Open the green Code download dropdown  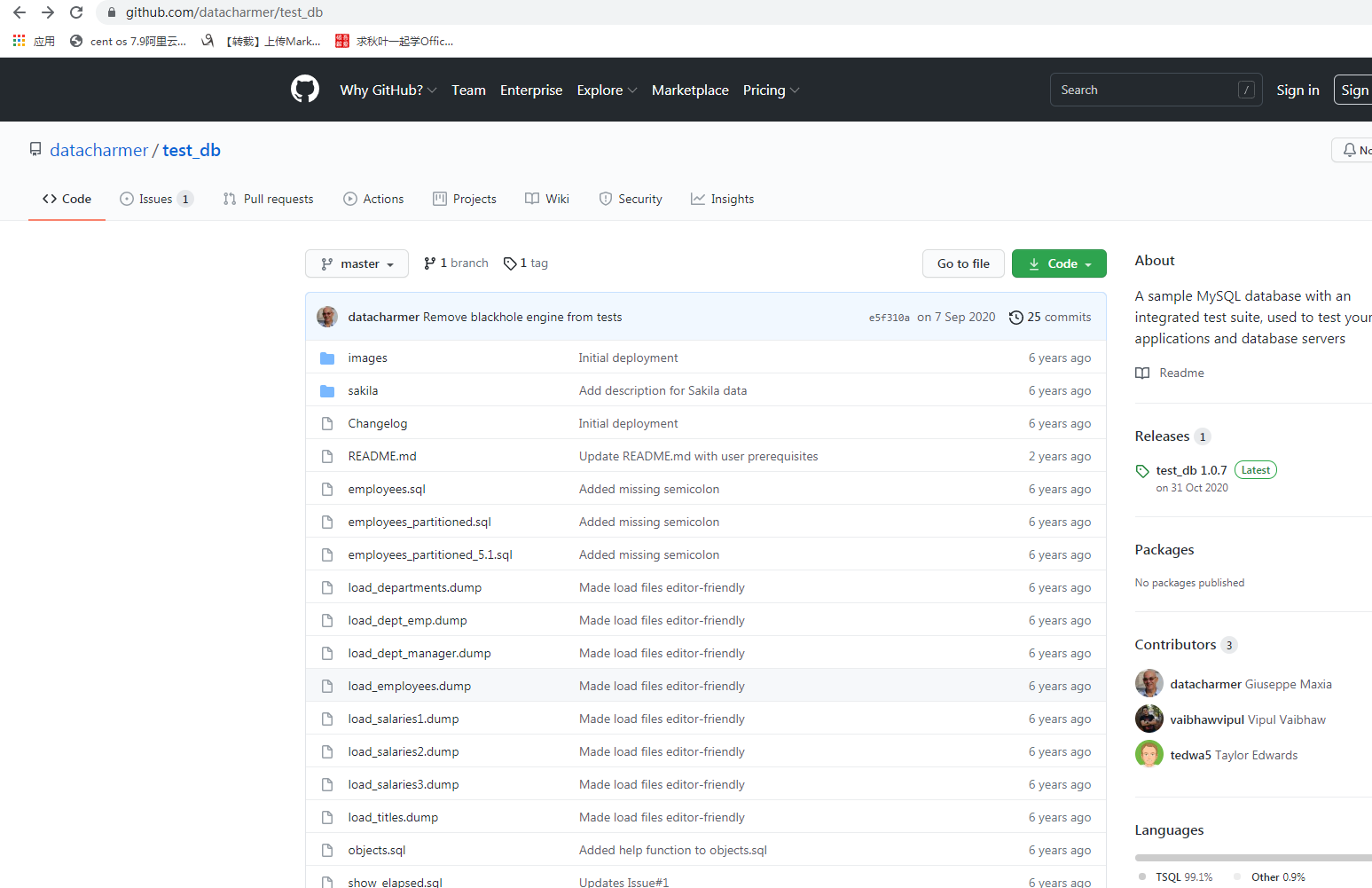coord(1059,263)
